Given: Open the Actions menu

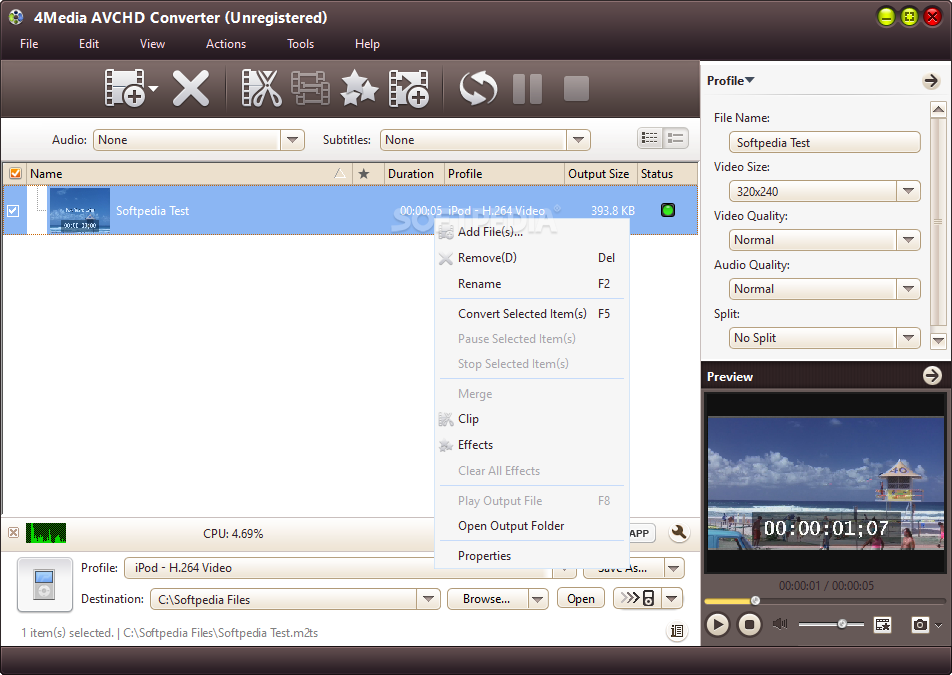Looking at the screenshot, I should pos(226,44).
